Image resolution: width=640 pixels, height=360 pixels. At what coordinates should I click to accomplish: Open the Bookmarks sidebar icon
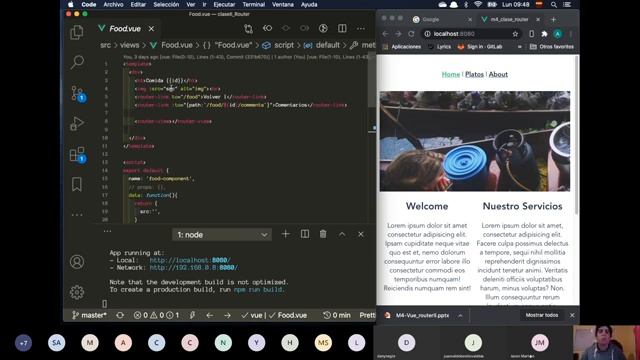(x=77, y=184)
